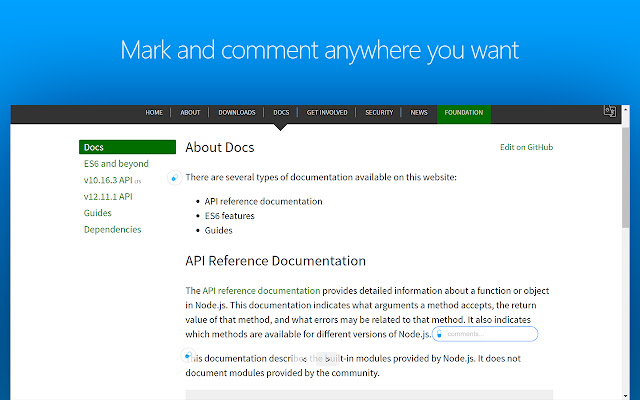
Task: Follow the 'Edit on GitHub' link
Action: click(526, 147)
